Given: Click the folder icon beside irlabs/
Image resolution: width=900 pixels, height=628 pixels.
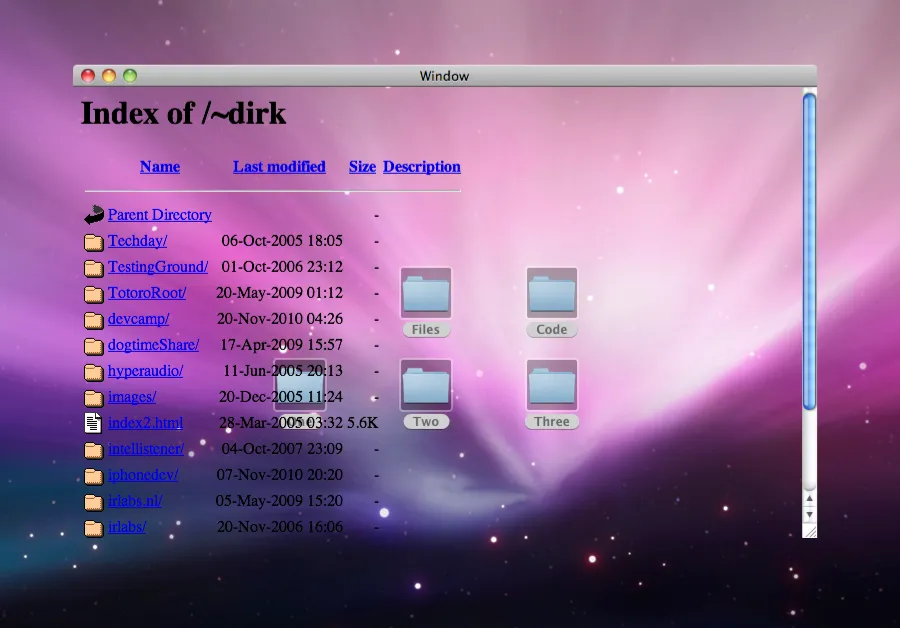Looking at the screenshot, I should [x=94, y=528].
